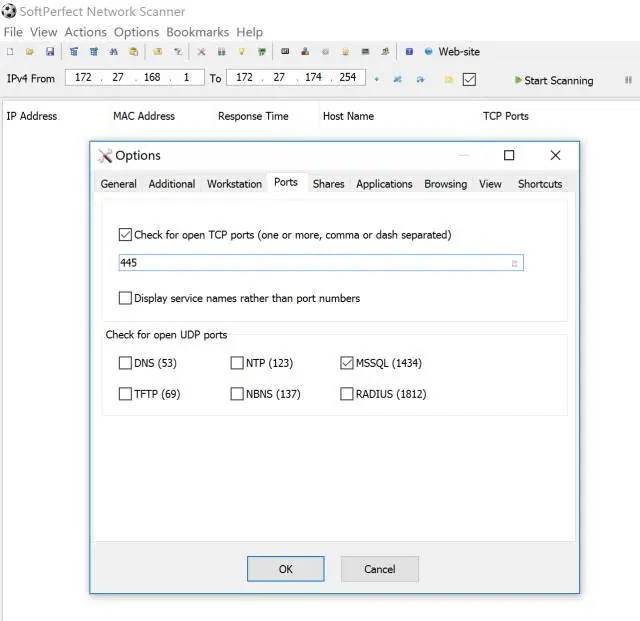Click the IP Address column header
This screenshot has width=640, height=621.
[32, 116]
